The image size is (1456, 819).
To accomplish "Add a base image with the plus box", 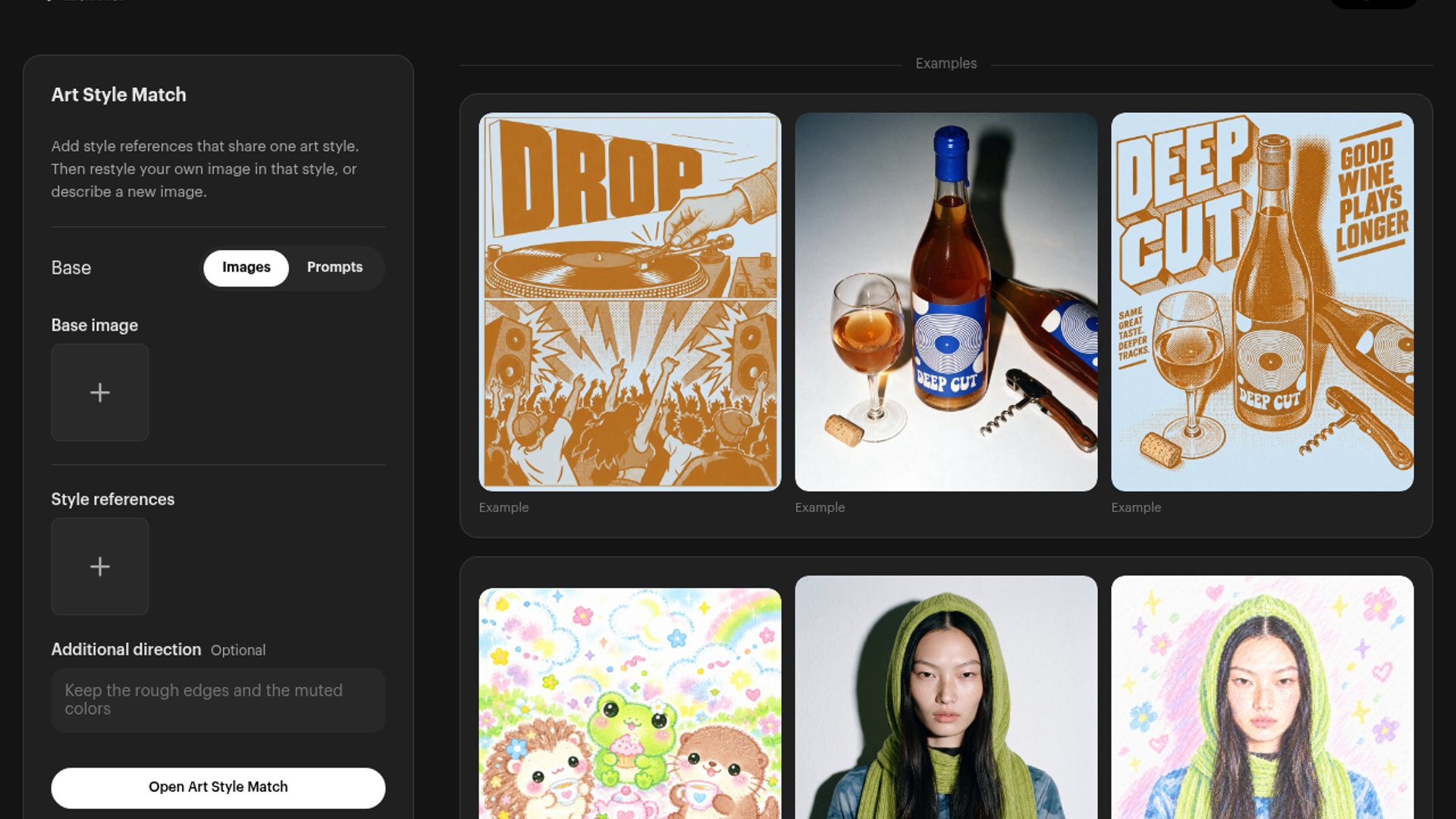I will [99, 392].
